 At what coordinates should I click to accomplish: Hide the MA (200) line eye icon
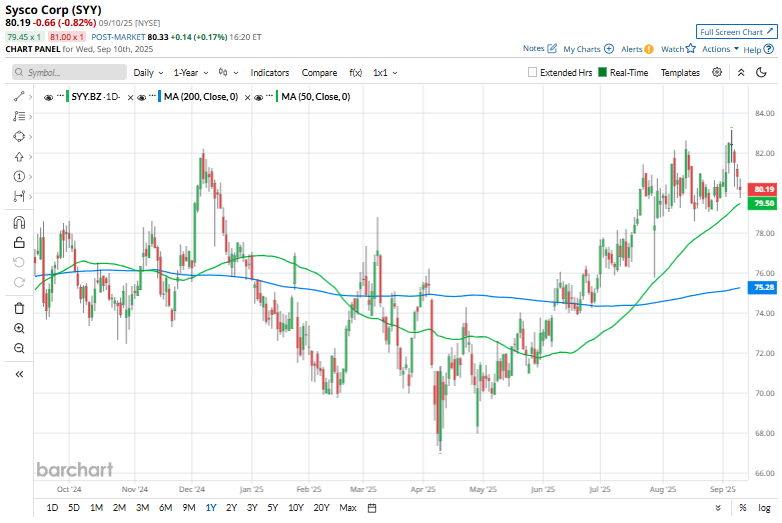coord(142,98)
